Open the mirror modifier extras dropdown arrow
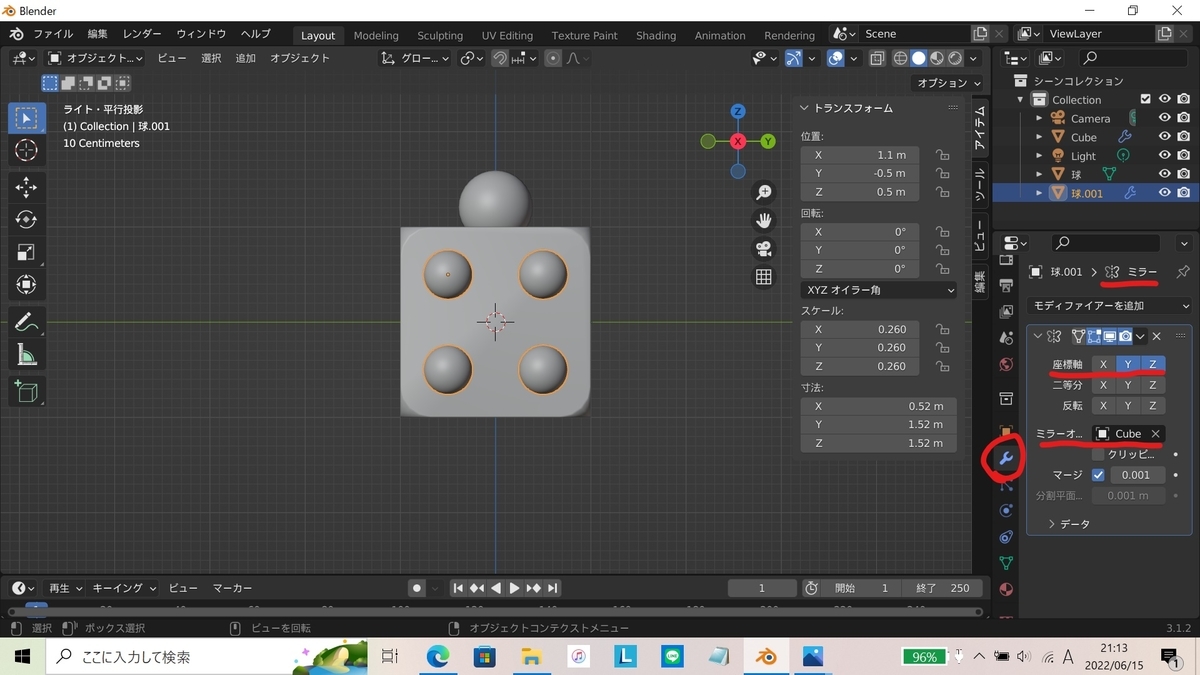The width and height of the screenshot is (1200, 675). pos(1140,337)
